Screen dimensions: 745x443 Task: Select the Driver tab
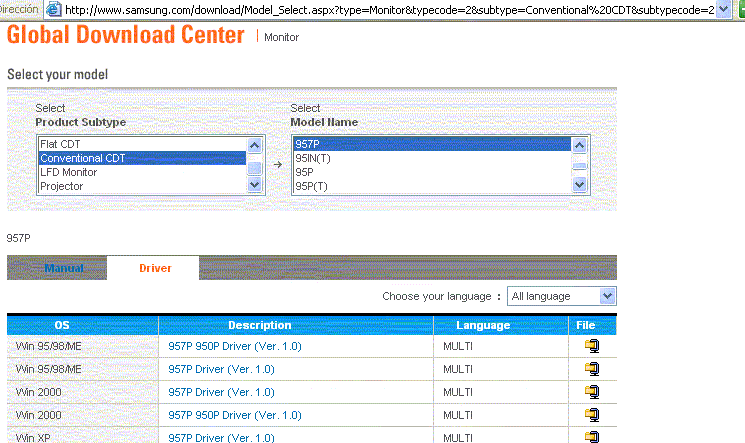coord(155,268)
